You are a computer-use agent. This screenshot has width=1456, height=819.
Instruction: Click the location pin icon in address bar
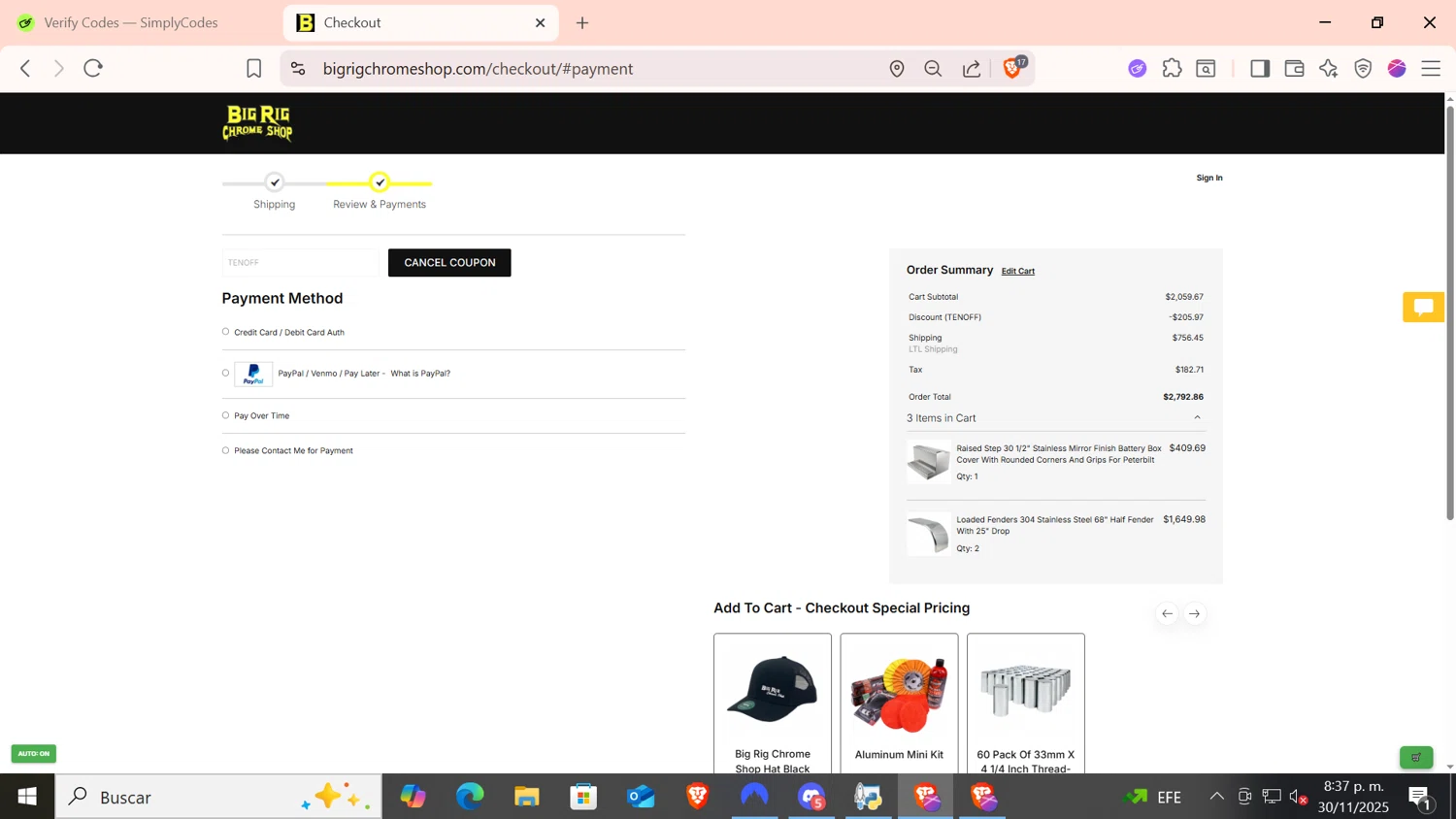coord(897,69)
